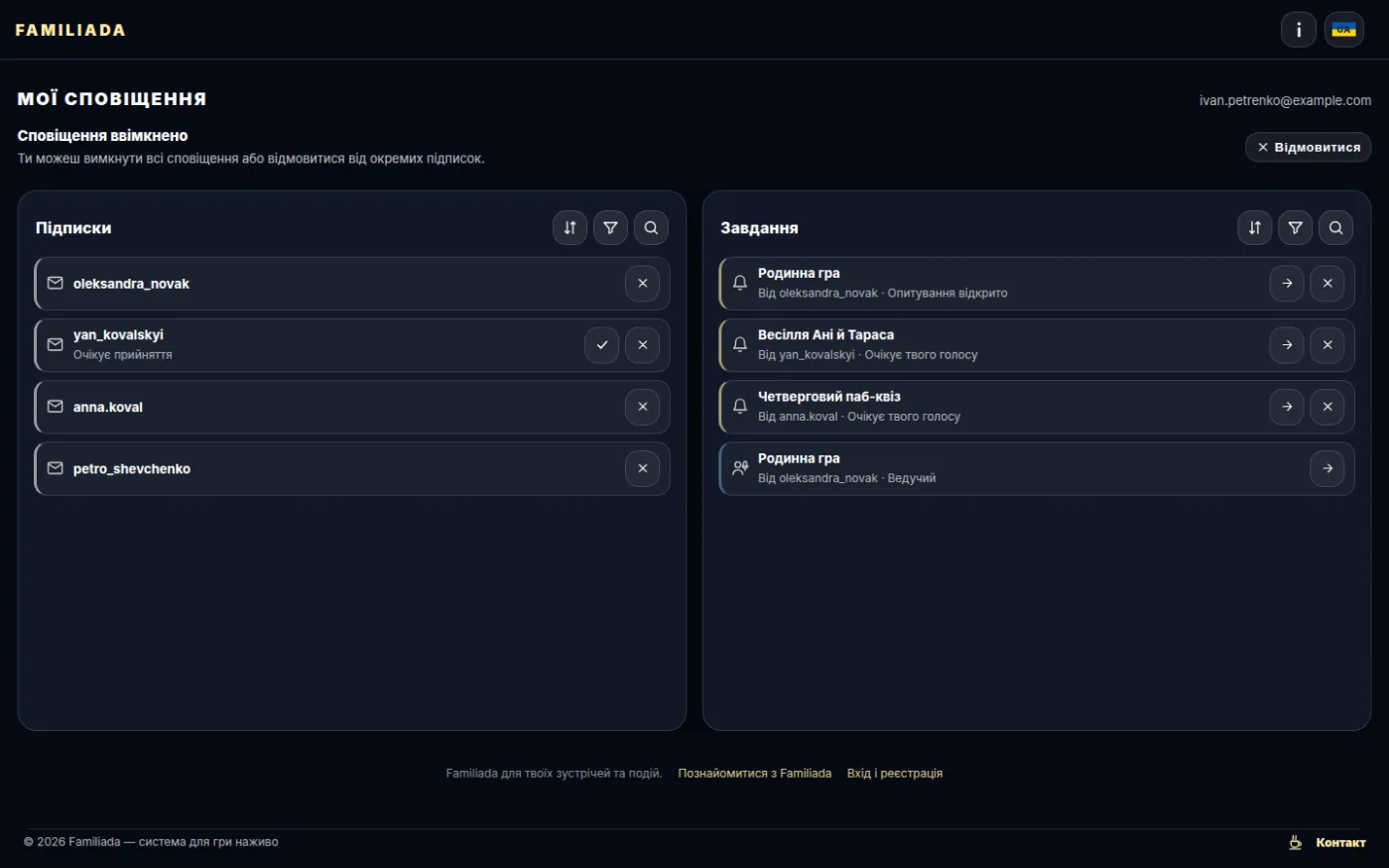The width and height of the screenshot is (1389, 868).
Task: Dismiss Весілля Ані й Тараса task
Action: (x=1327, y=345)
